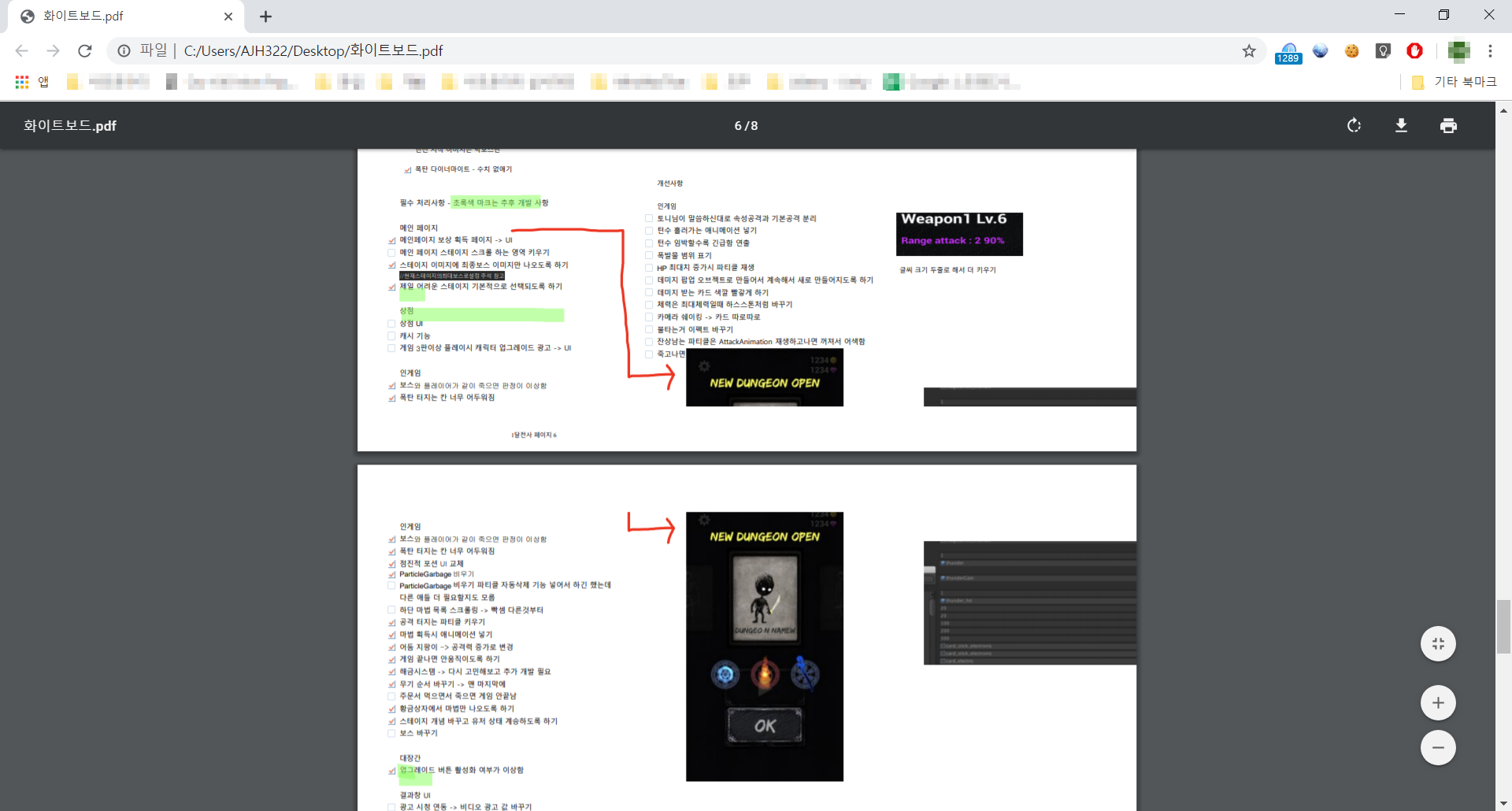The width and height of the screenshot is (1512, 811).
Task: Click the 1일전사 페이지 6 footer text
Action: coord(534,435)
